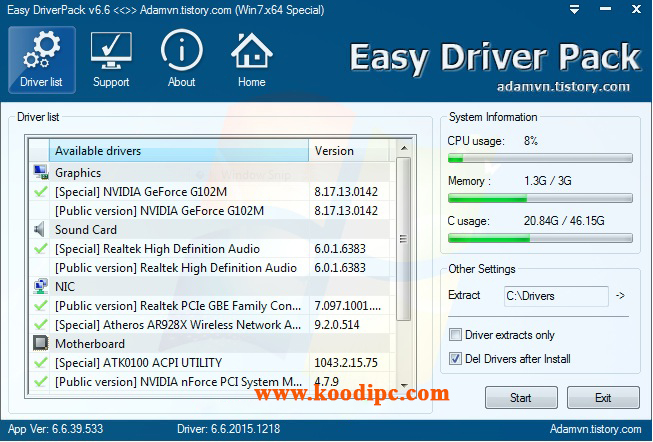This screenshot has height=442, width=653.
Task: Select the NIC category row
Action: tap(210, 287)
